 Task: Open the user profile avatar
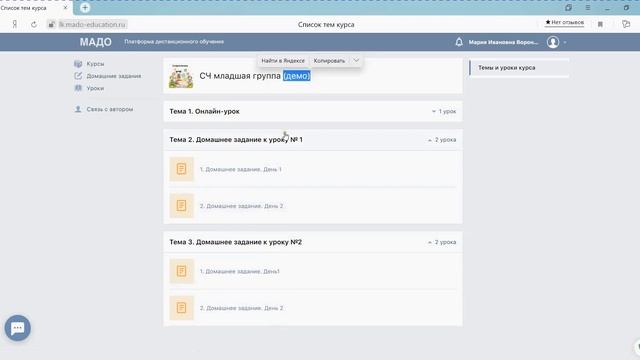553,42
